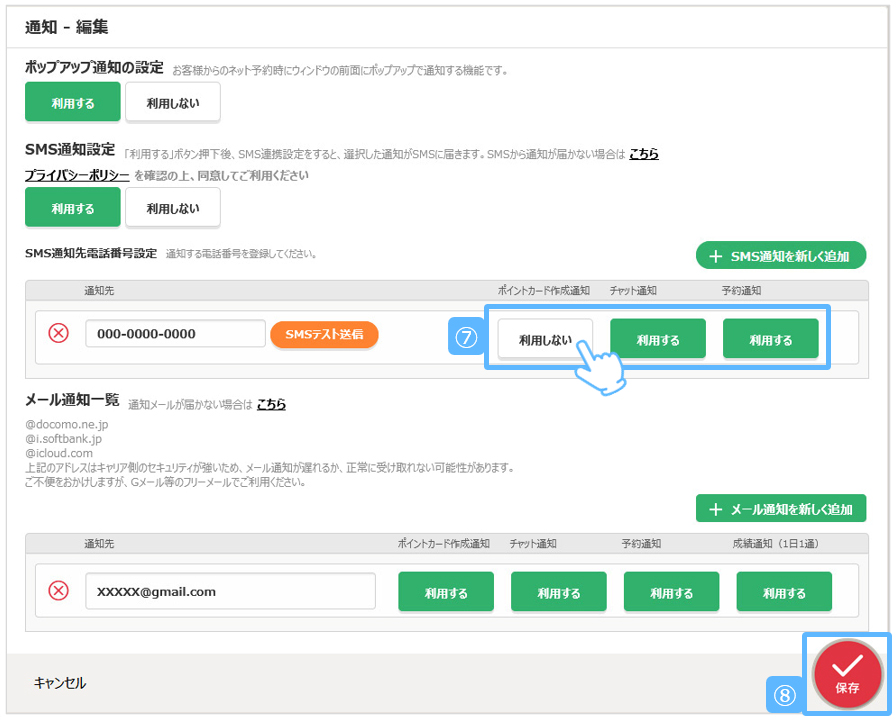The width and height of the screenshot is (896, 723).
Task: Toggle SMS point card creation notification 利用しない
Action: click(545, 339)
